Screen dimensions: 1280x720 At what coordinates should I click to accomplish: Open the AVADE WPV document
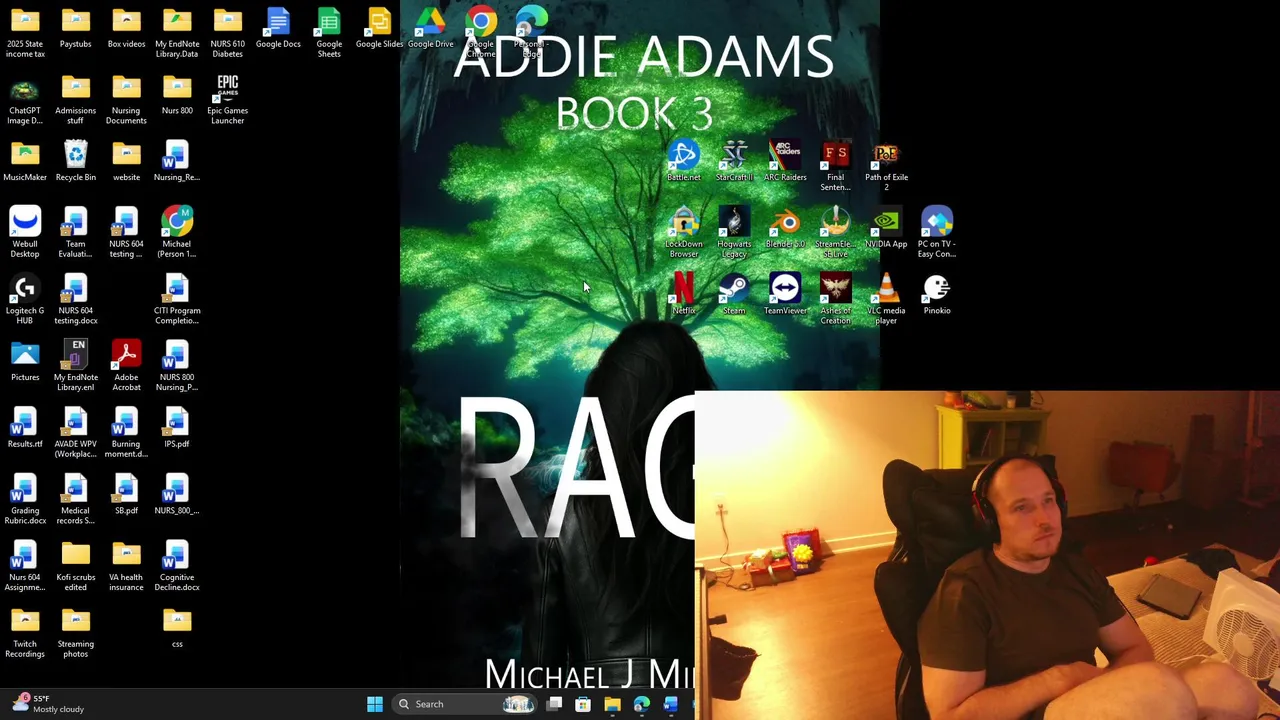pos(76,432)
